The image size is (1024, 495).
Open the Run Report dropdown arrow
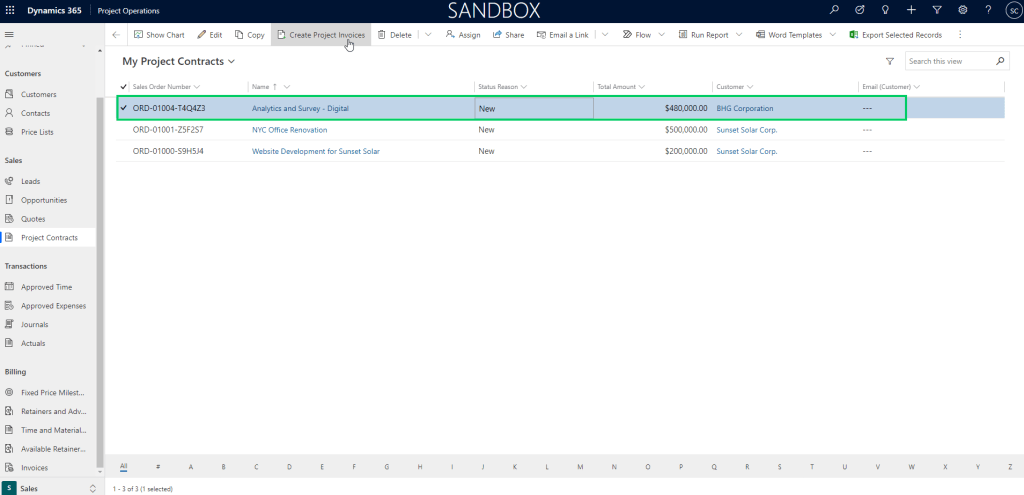coord(739,35)
